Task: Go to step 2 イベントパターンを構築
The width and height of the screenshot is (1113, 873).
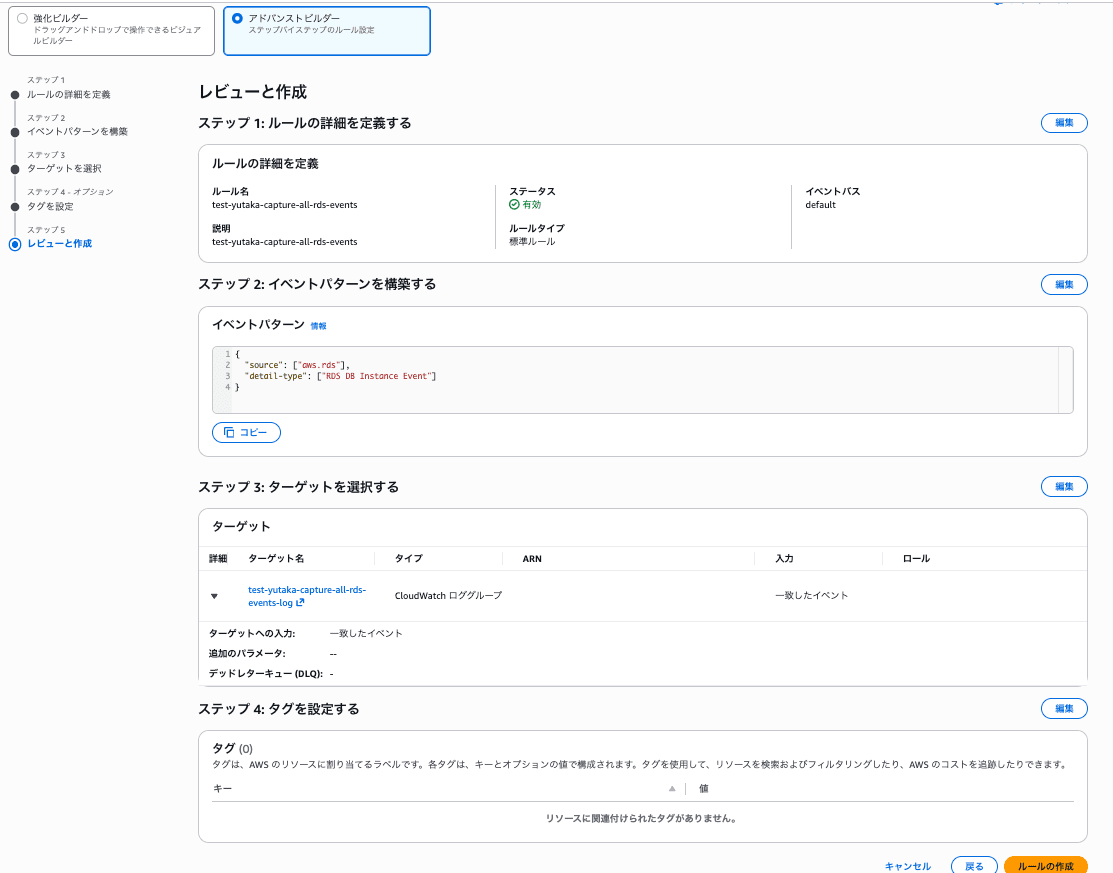Action: tap(77, 131)
